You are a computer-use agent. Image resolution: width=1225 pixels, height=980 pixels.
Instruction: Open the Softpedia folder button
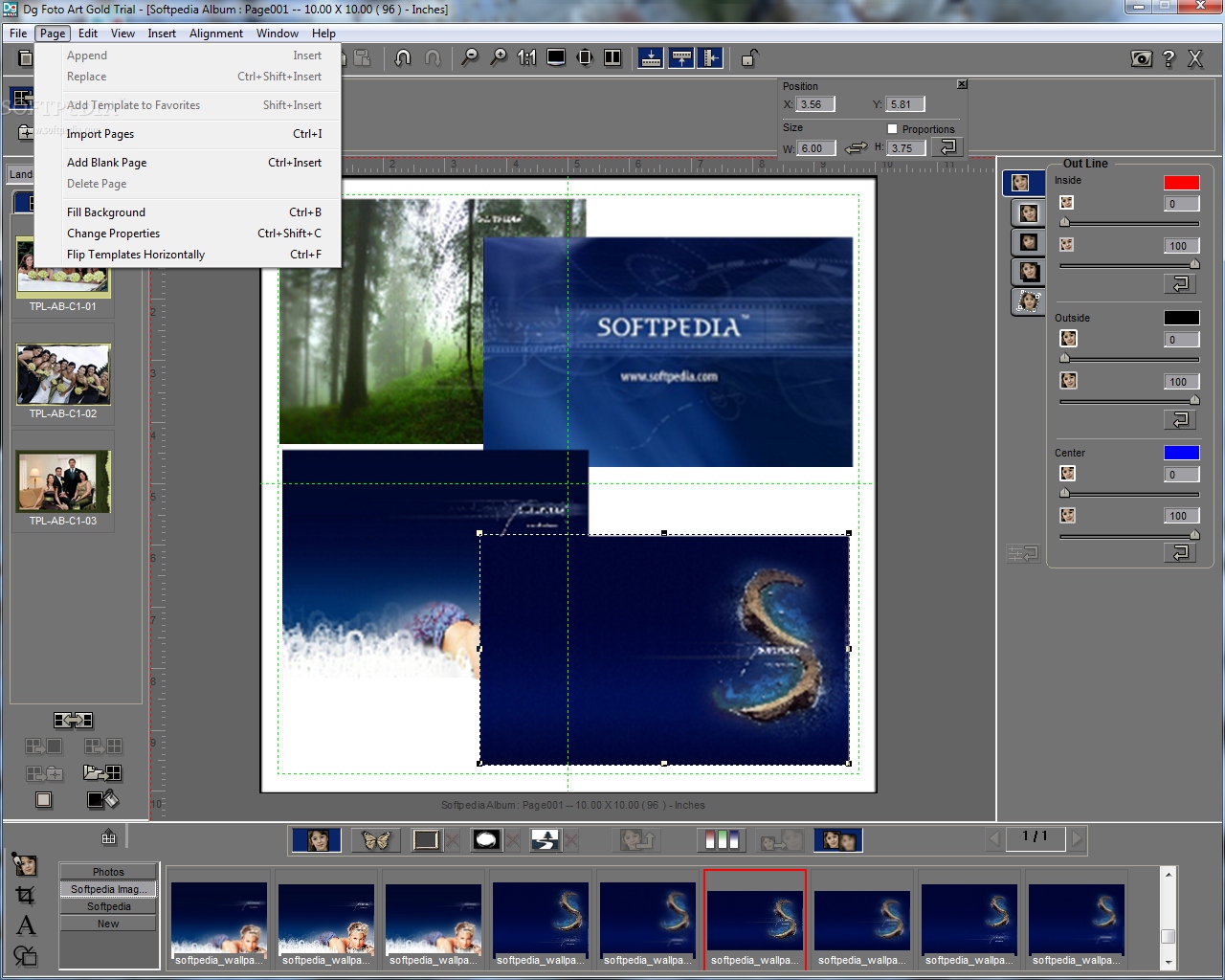tap(108, 906)
